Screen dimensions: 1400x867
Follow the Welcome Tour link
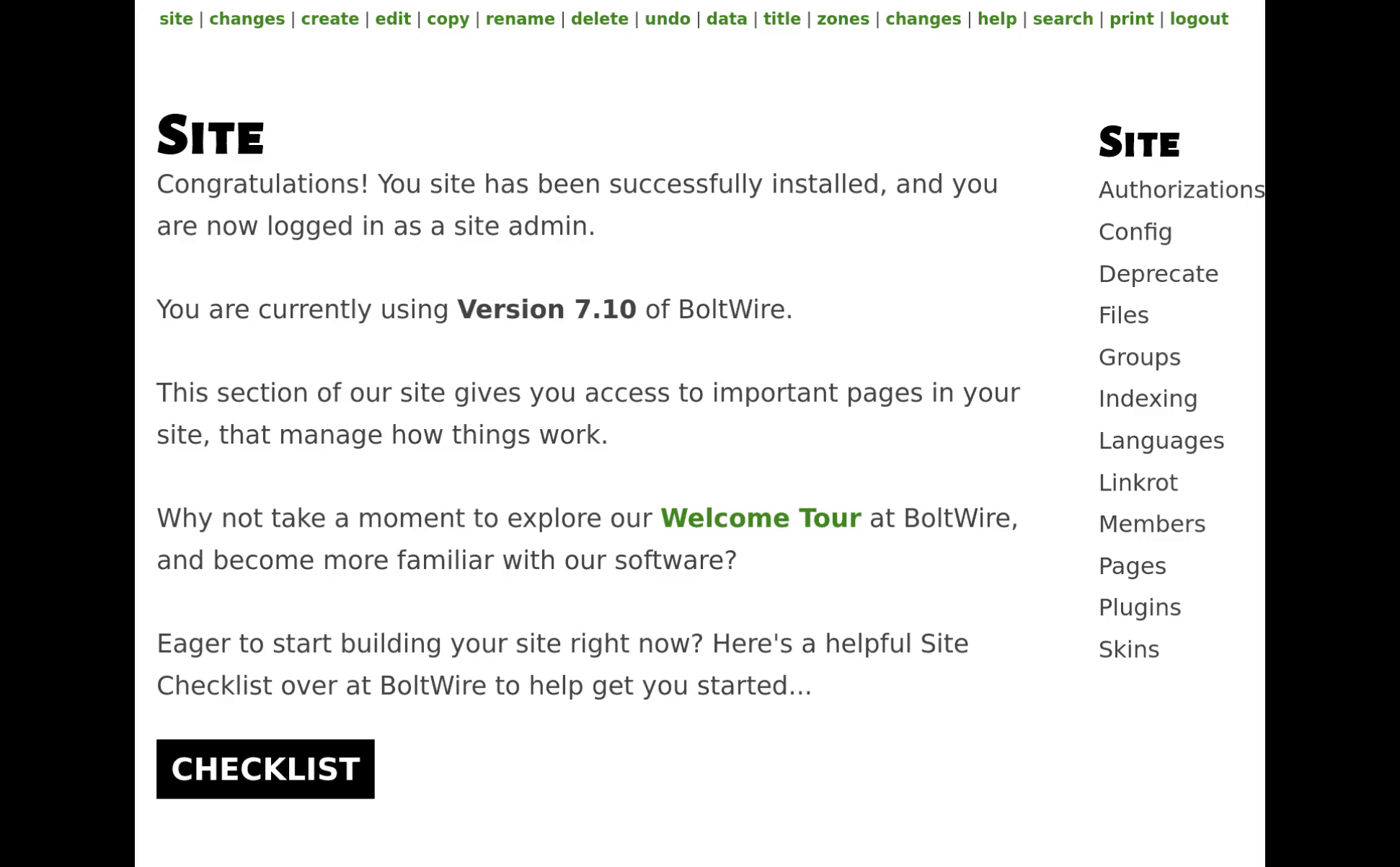[760, 518]
